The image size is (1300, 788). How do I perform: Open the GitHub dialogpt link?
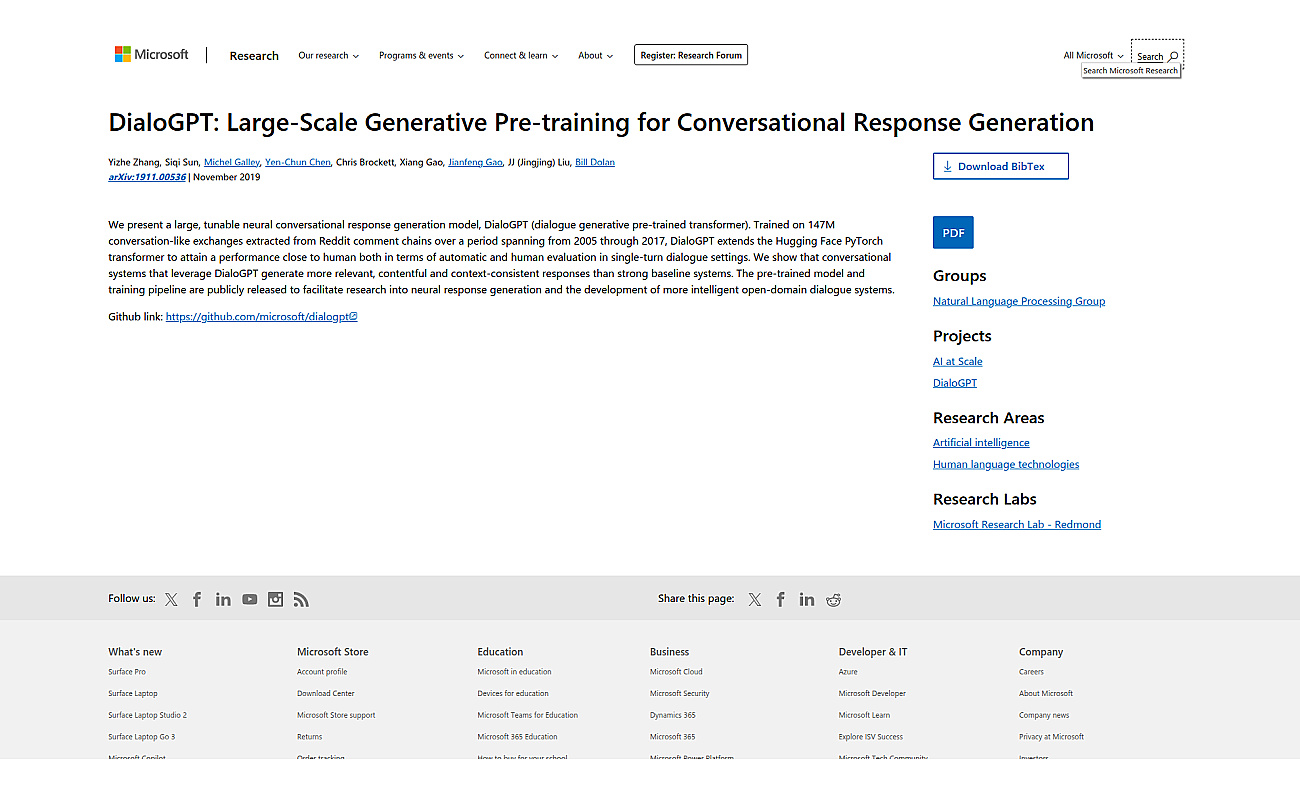point(261,316)
